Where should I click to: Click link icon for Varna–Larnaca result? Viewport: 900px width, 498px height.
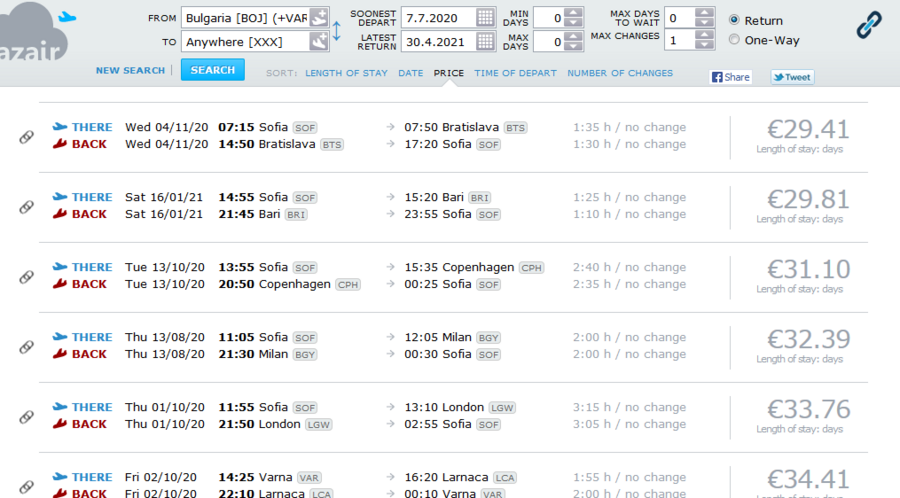[26, 487]
